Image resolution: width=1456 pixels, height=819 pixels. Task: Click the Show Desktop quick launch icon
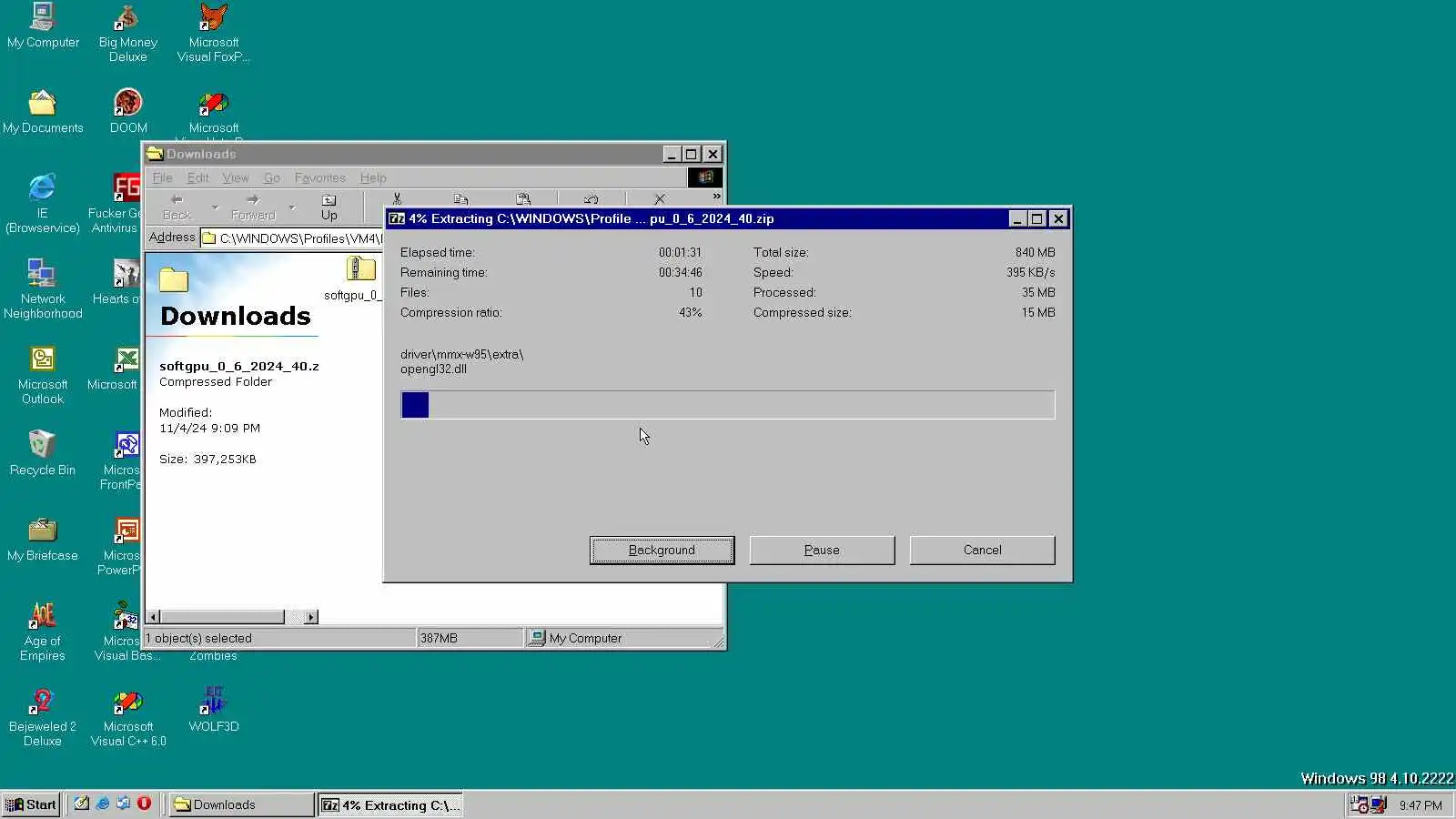pos(81,804)
